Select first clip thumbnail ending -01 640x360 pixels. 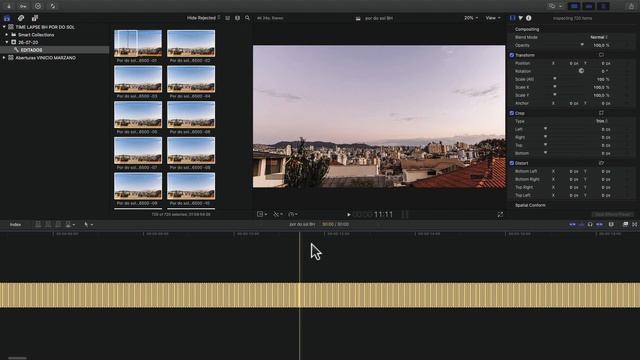(138, 43)
